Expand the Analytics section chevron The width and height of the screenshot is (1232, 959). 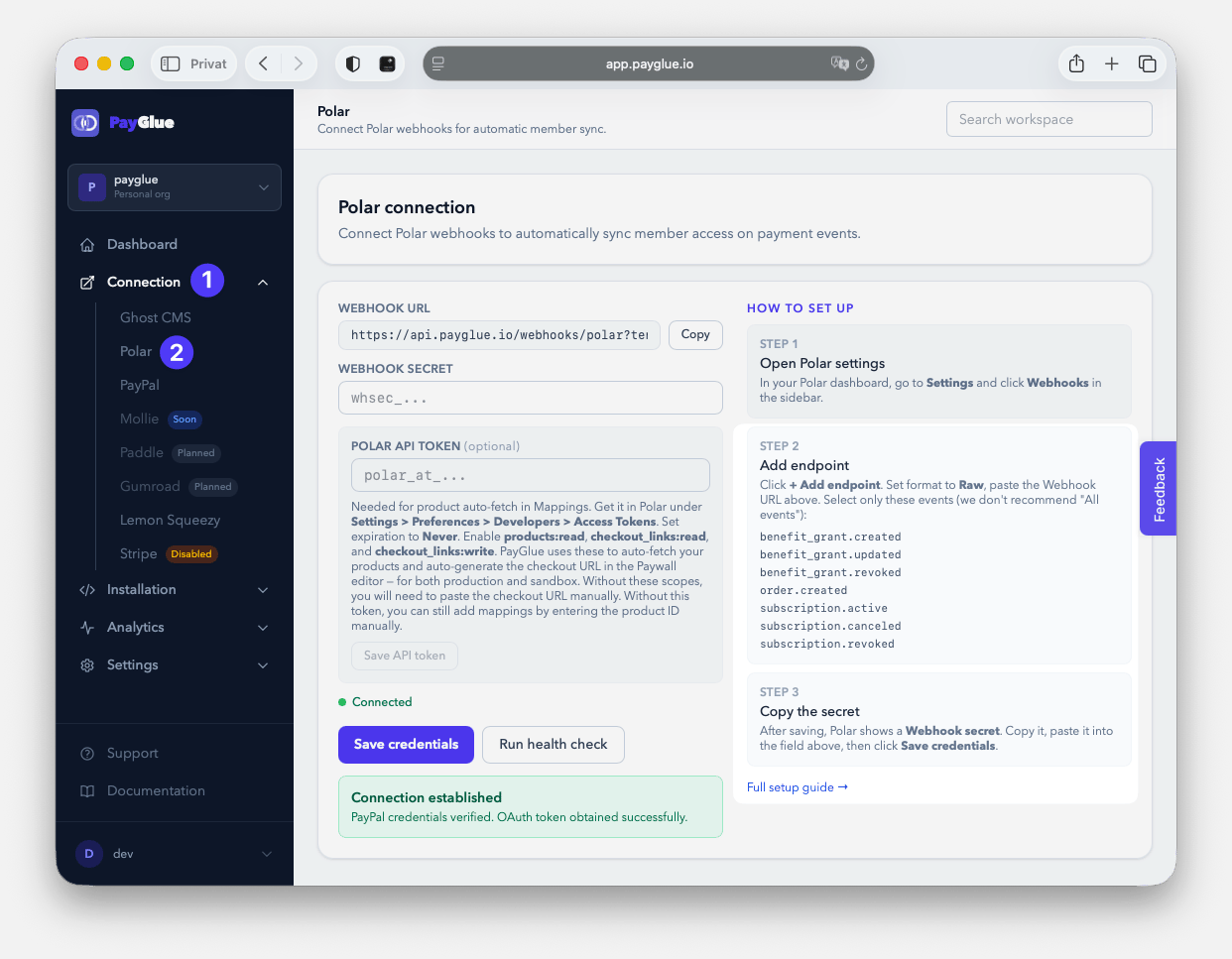[263, 628]
